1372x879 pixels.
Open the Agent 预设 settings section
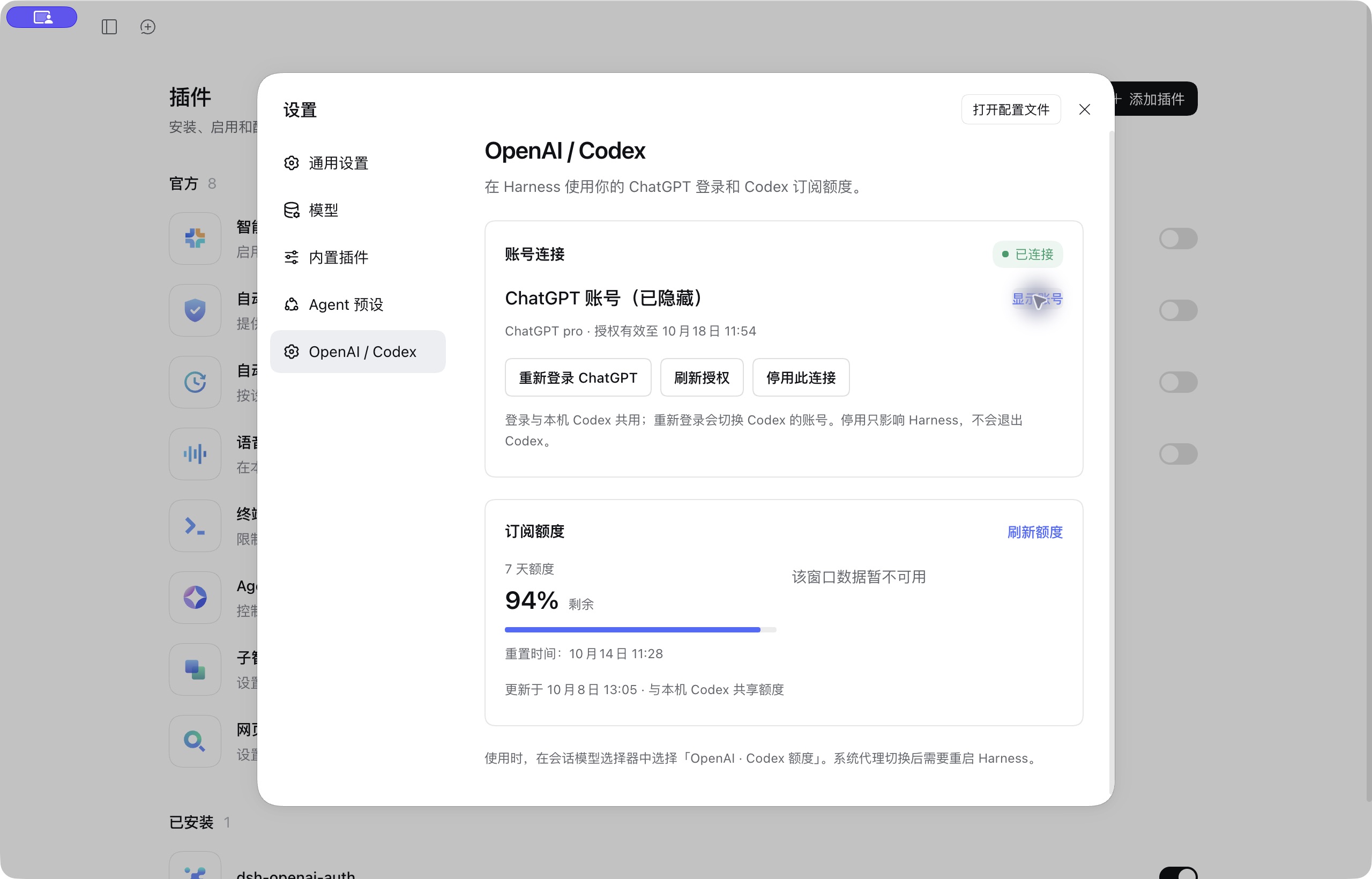358,304
